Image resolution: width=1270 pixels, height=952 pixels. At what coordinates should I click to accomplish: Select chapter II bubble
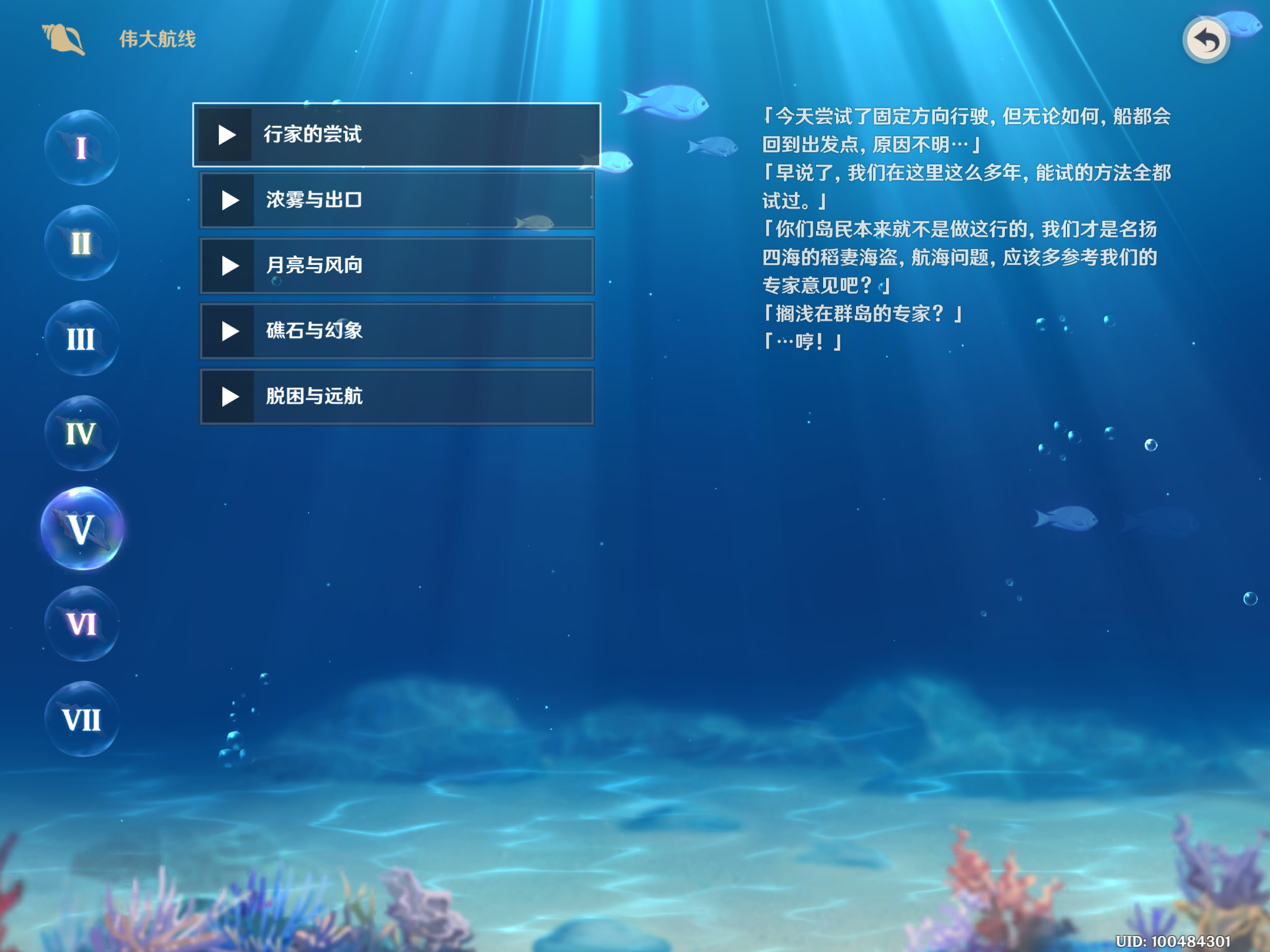(x=82, y=243)
